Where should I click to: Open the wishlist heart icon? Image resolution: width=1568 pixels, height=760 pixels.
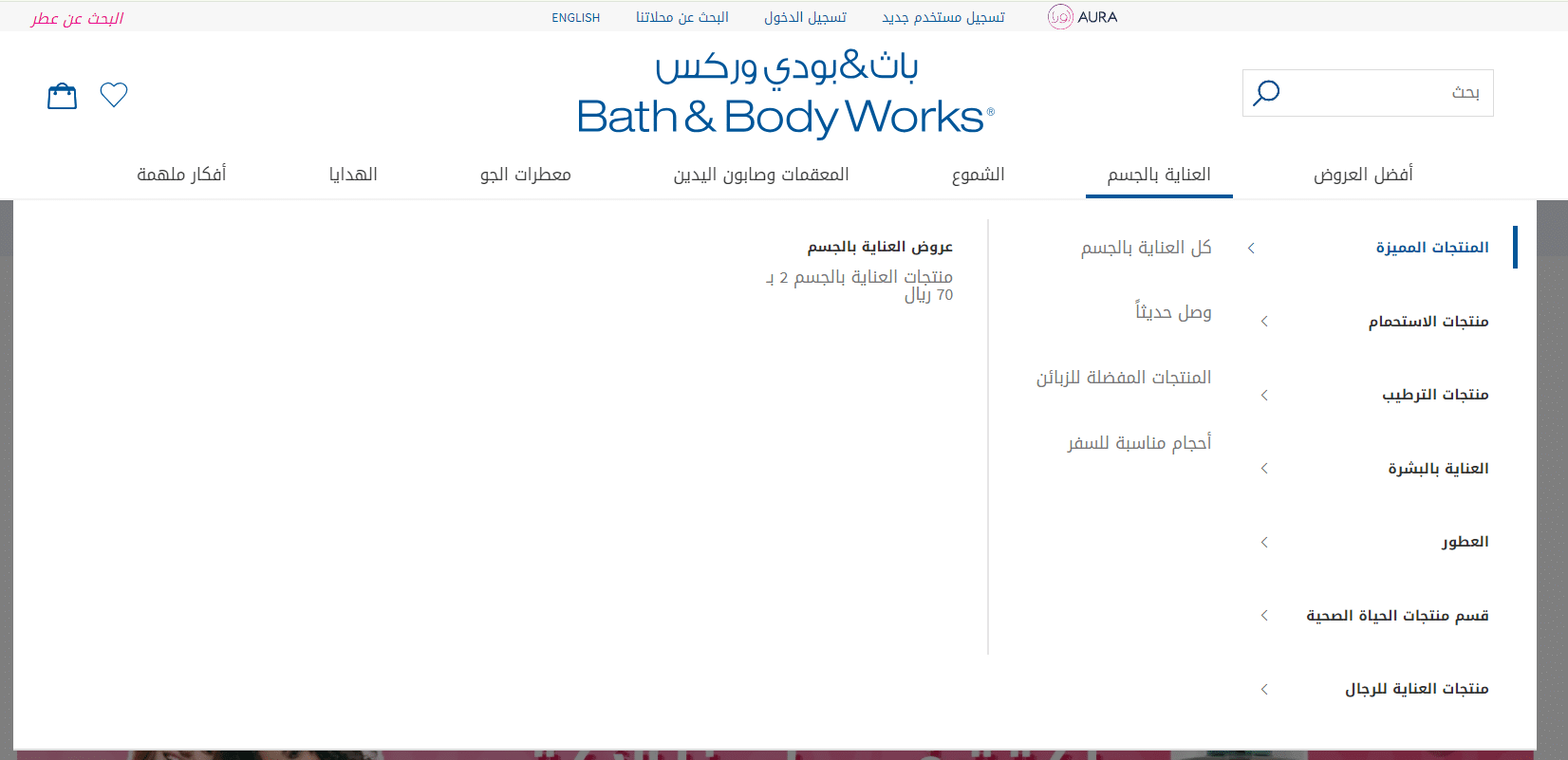[114, 95]
